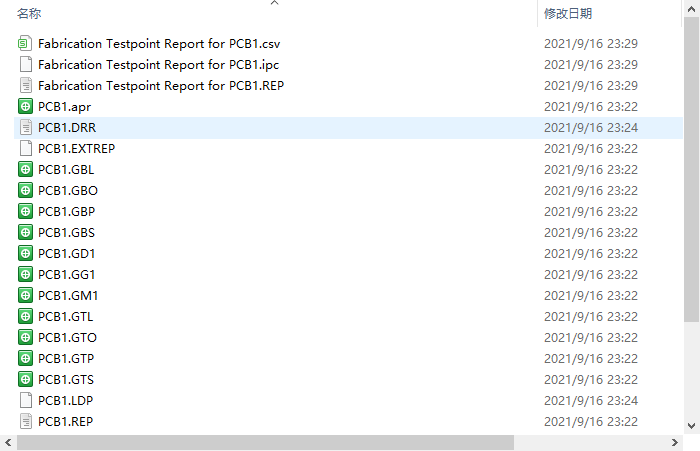Click the blank file icon of PCB1.ipc report
Viewport: 700px width, 451px height.
(x=25, y=64)
